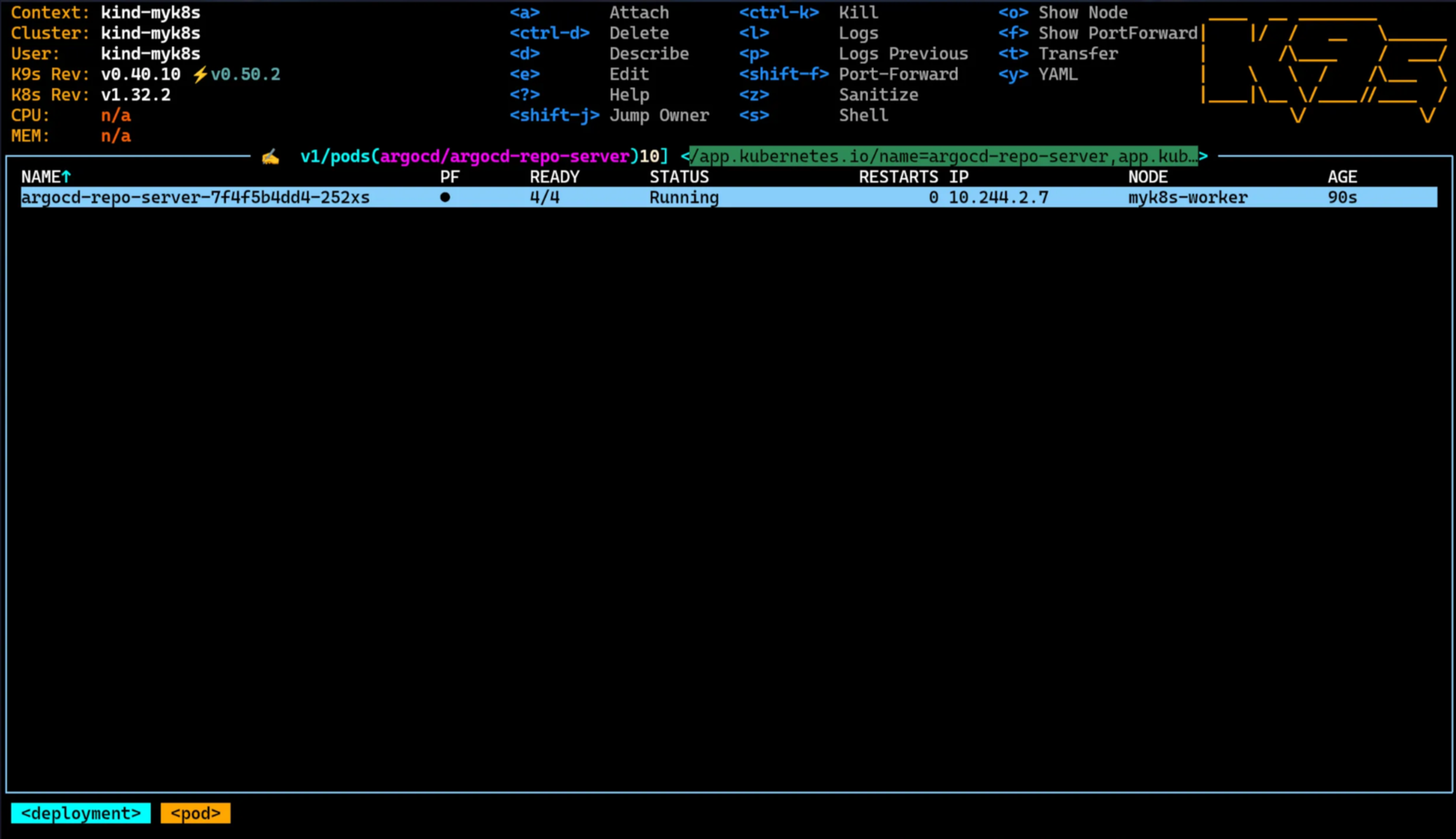The height and width of the screenshot is (839, 1456).
Task: Click the Help shortcut hint
Action: click(x=629, y=94)
